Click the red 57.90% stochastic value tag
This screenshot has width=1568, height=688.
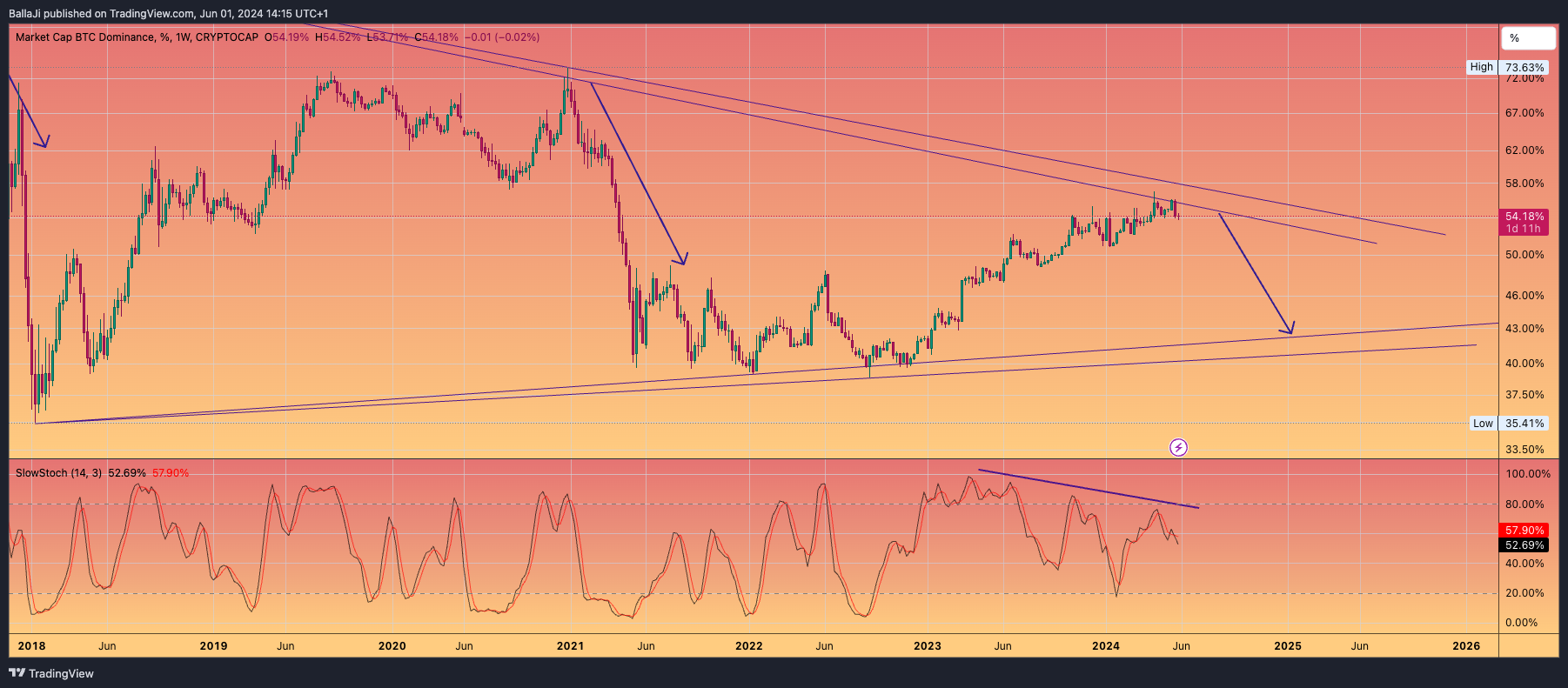click(x=1524, y=530)
